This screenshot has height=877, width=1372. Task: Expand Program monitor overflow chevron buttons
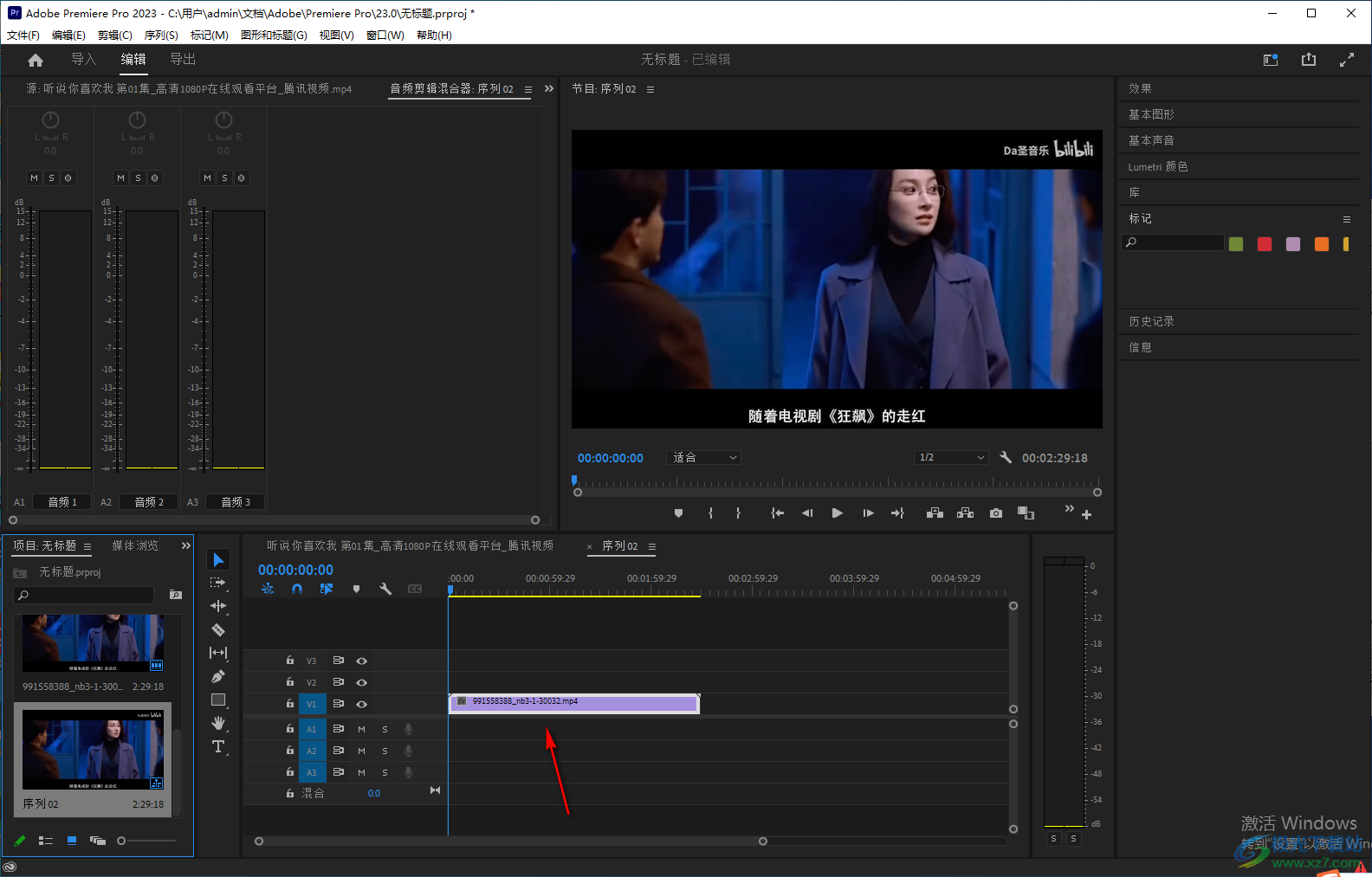1069,508
